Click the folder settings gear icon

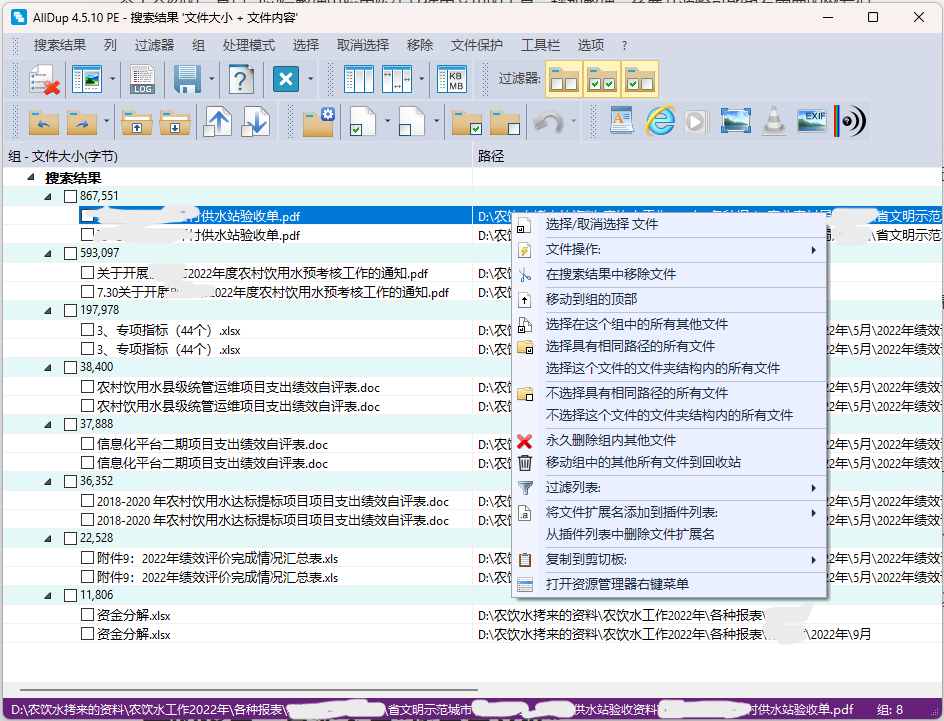click(318, 122)
